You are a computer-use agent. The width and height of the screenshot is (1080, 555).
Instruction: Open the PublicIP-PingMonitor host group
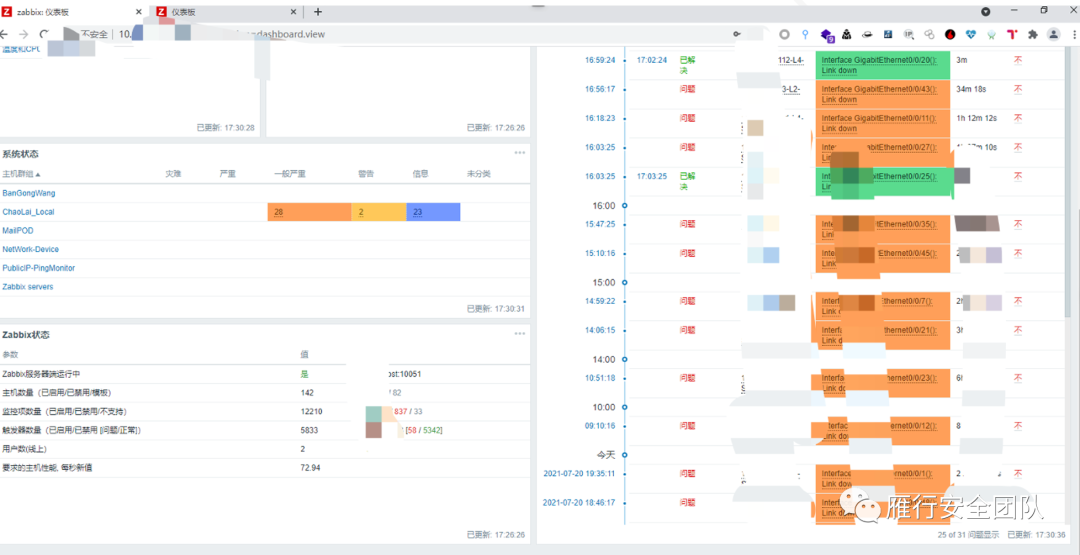(x=39, y=268)
